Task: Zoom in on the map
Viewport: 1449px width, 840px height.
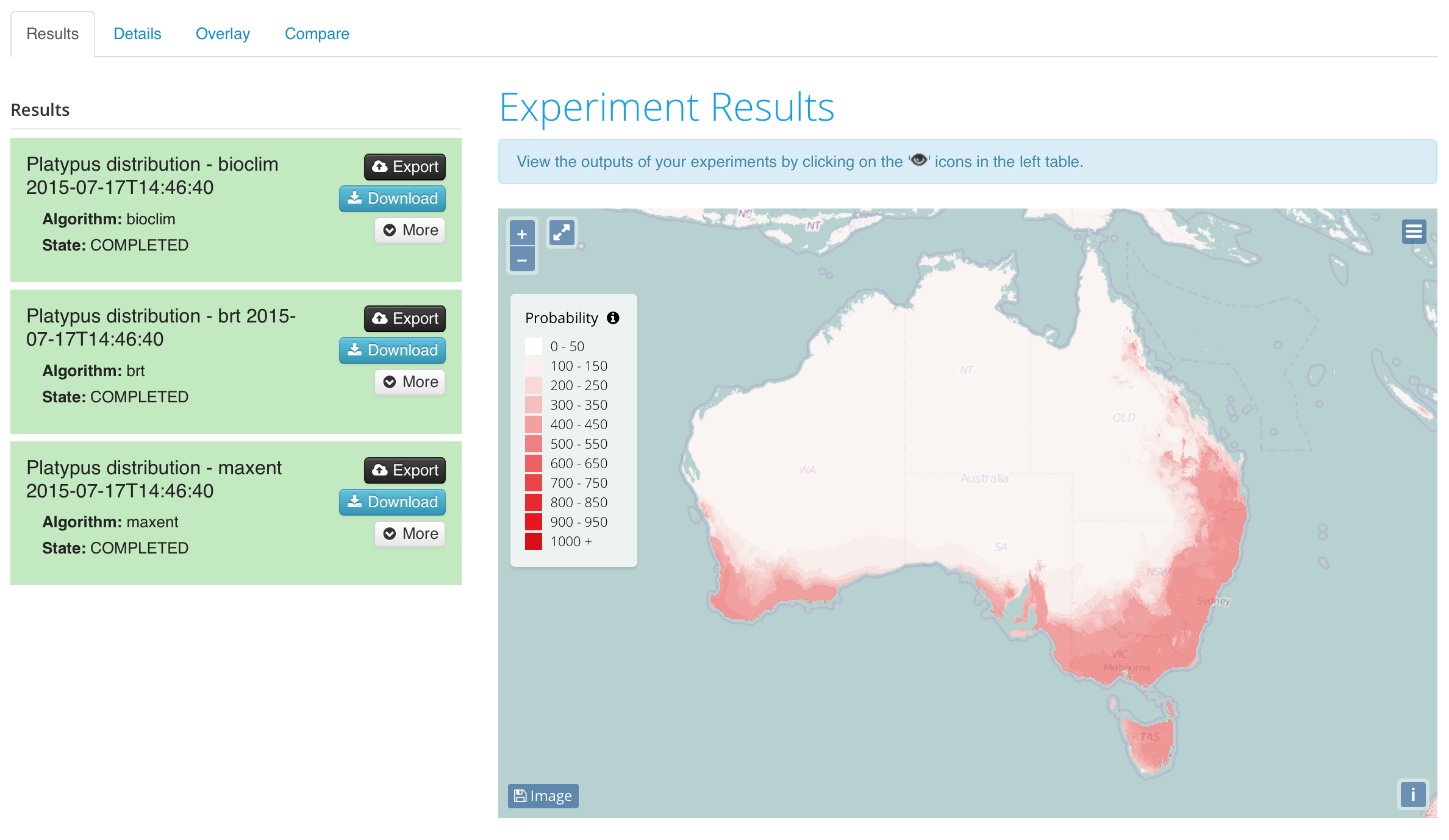Action: (x=522, y=234)
